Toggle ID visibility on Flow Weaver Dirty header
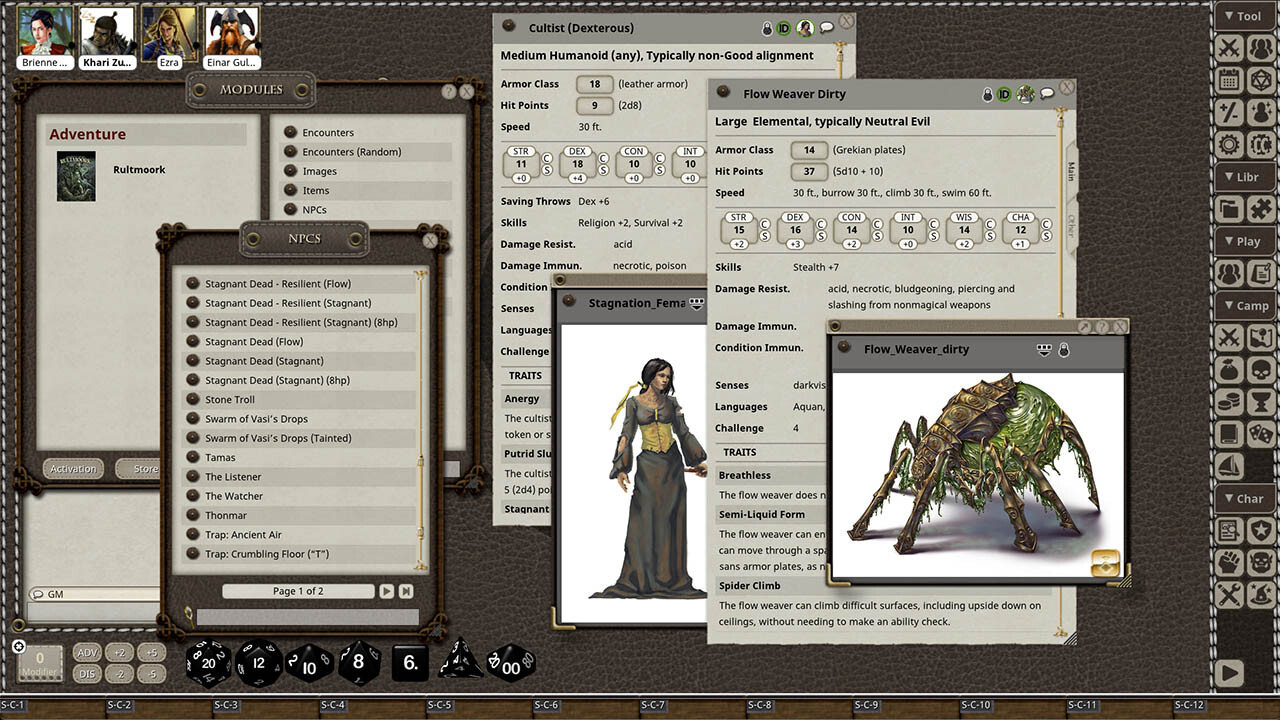The image size is (1280, 720). 1004,94
